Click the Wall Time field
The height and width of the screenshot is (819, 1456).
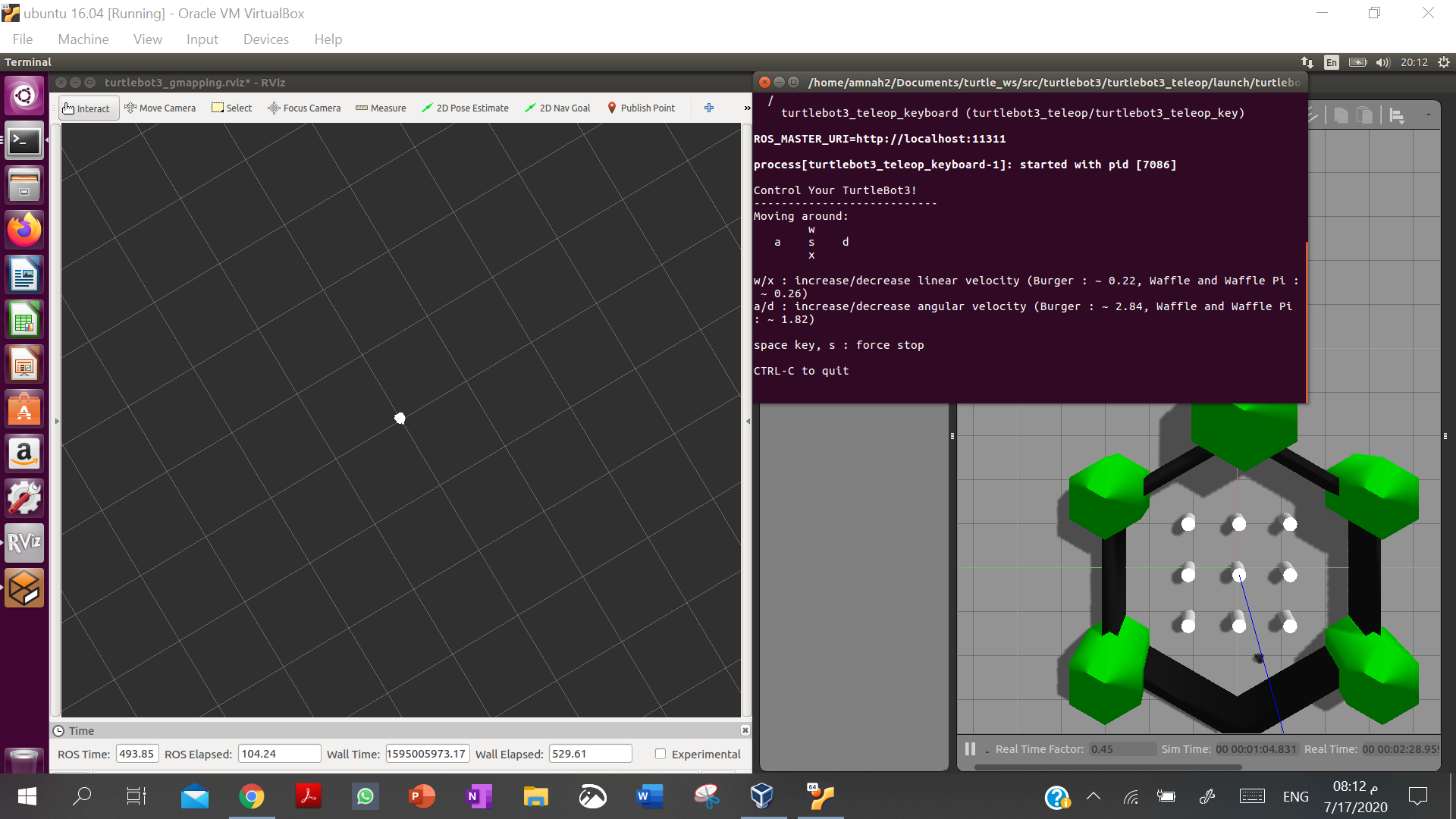point(428,754)
